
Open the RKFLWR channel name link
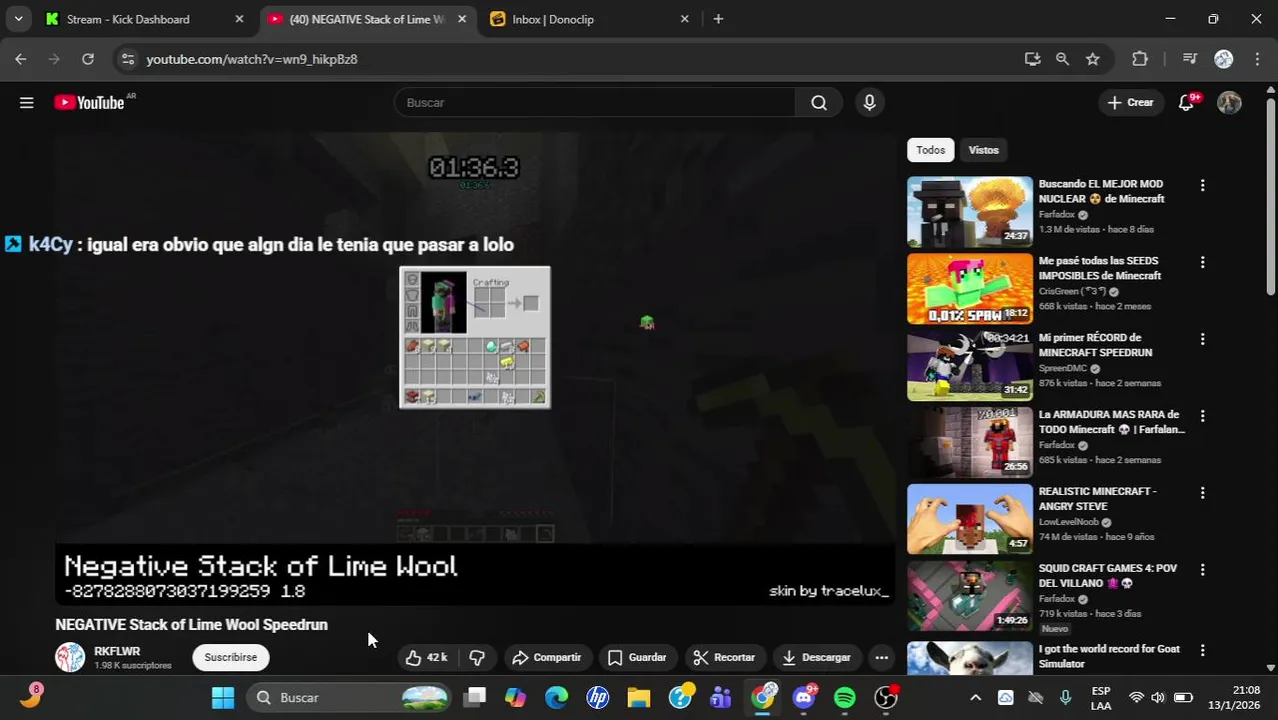[x=117, y=651]
